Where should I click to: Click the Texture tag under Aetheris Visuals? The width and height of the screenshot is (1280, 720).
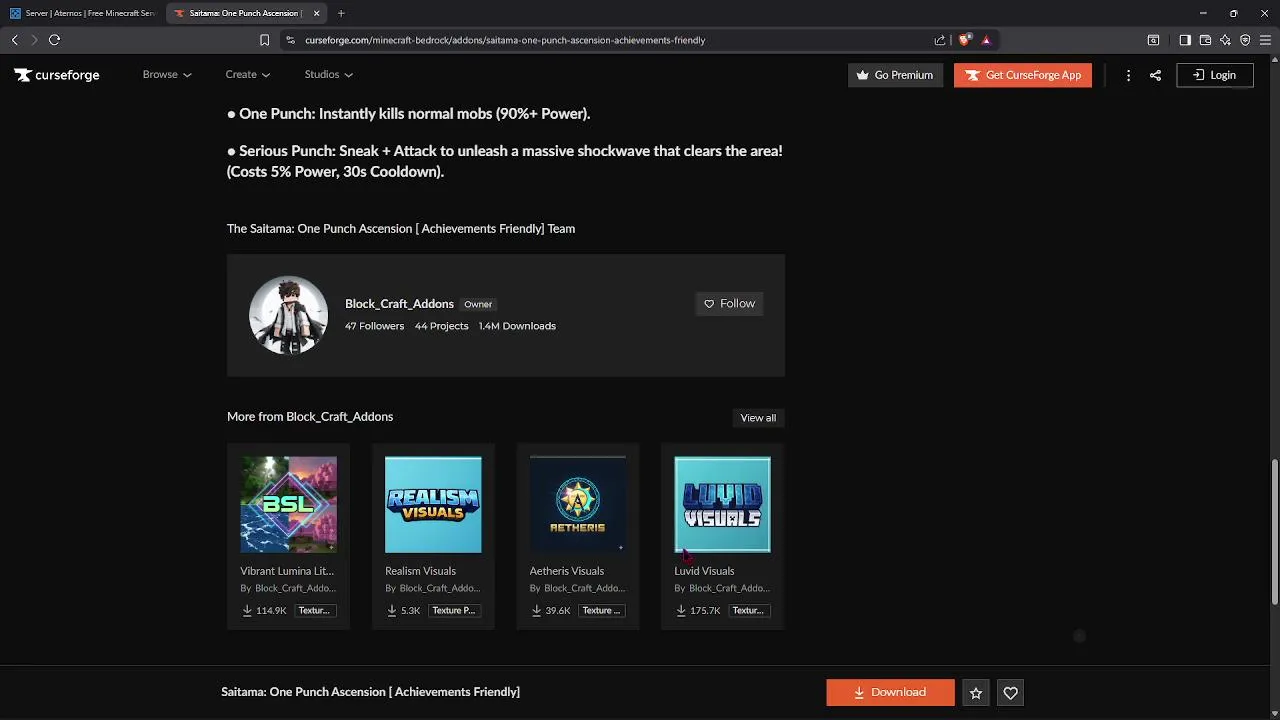tap(601, 610)
